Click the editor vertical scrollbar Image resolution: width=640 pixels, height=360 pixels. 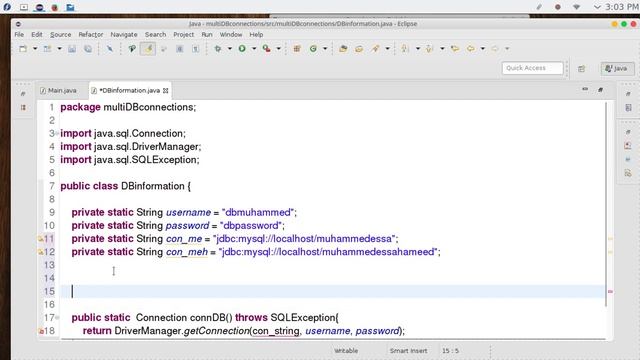click(x=606, y=204)
